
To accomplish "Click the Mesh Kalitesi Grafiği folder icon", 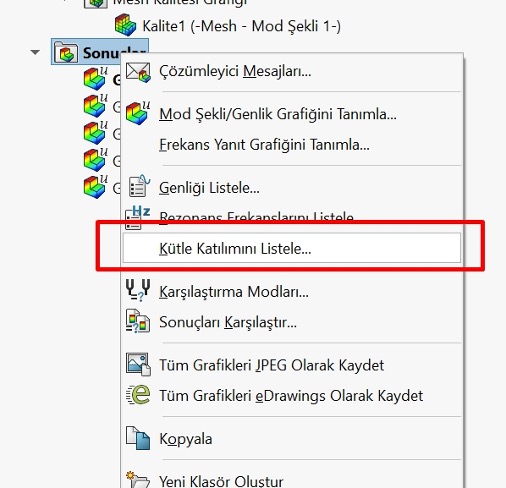I will point(95,3).
